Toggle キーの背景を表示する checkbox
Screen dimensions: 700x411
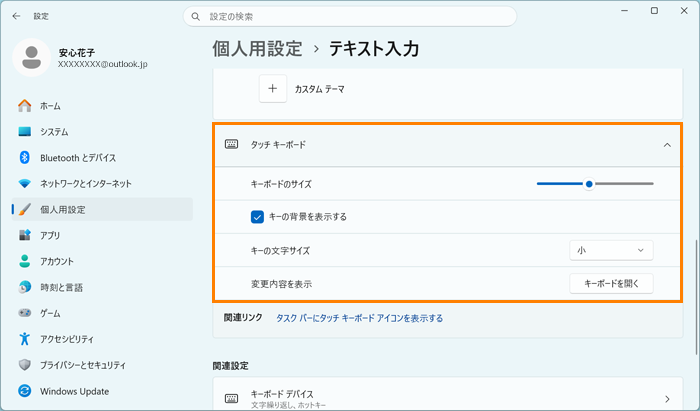[257, 217]
